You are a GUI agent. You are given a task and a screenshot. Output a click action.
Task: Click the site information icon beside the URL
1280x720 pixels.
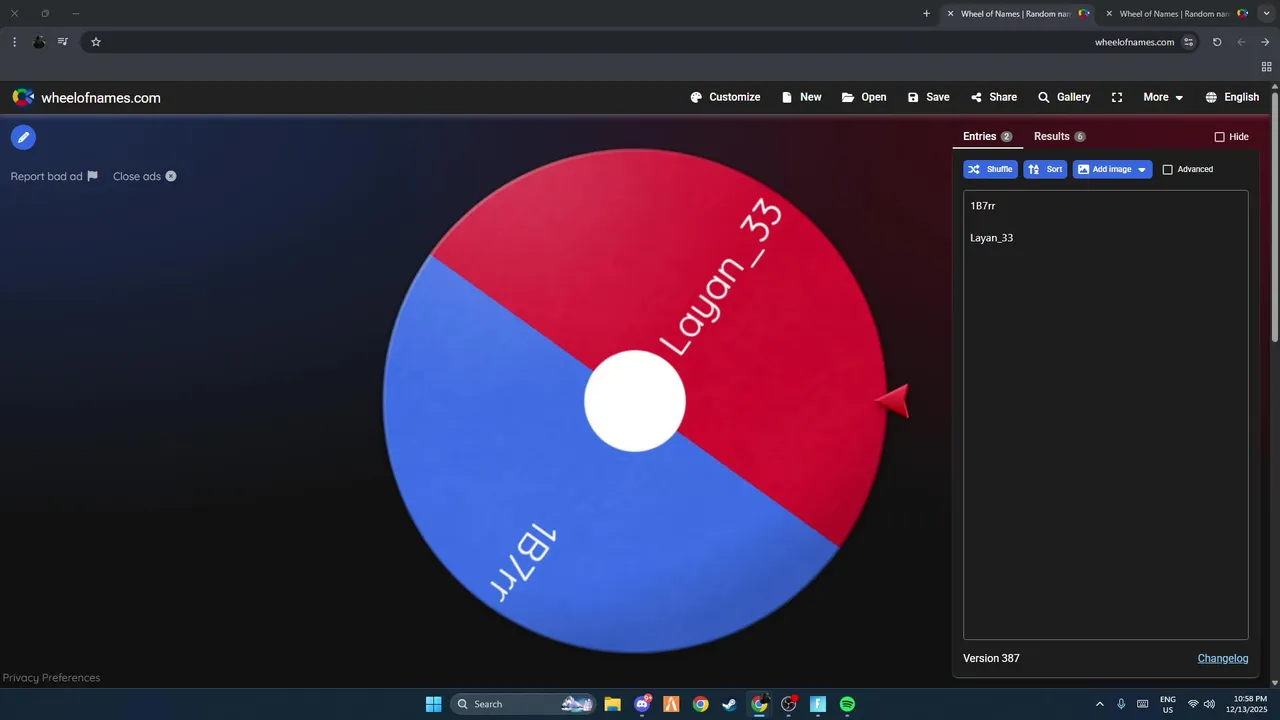[1188, 42]
